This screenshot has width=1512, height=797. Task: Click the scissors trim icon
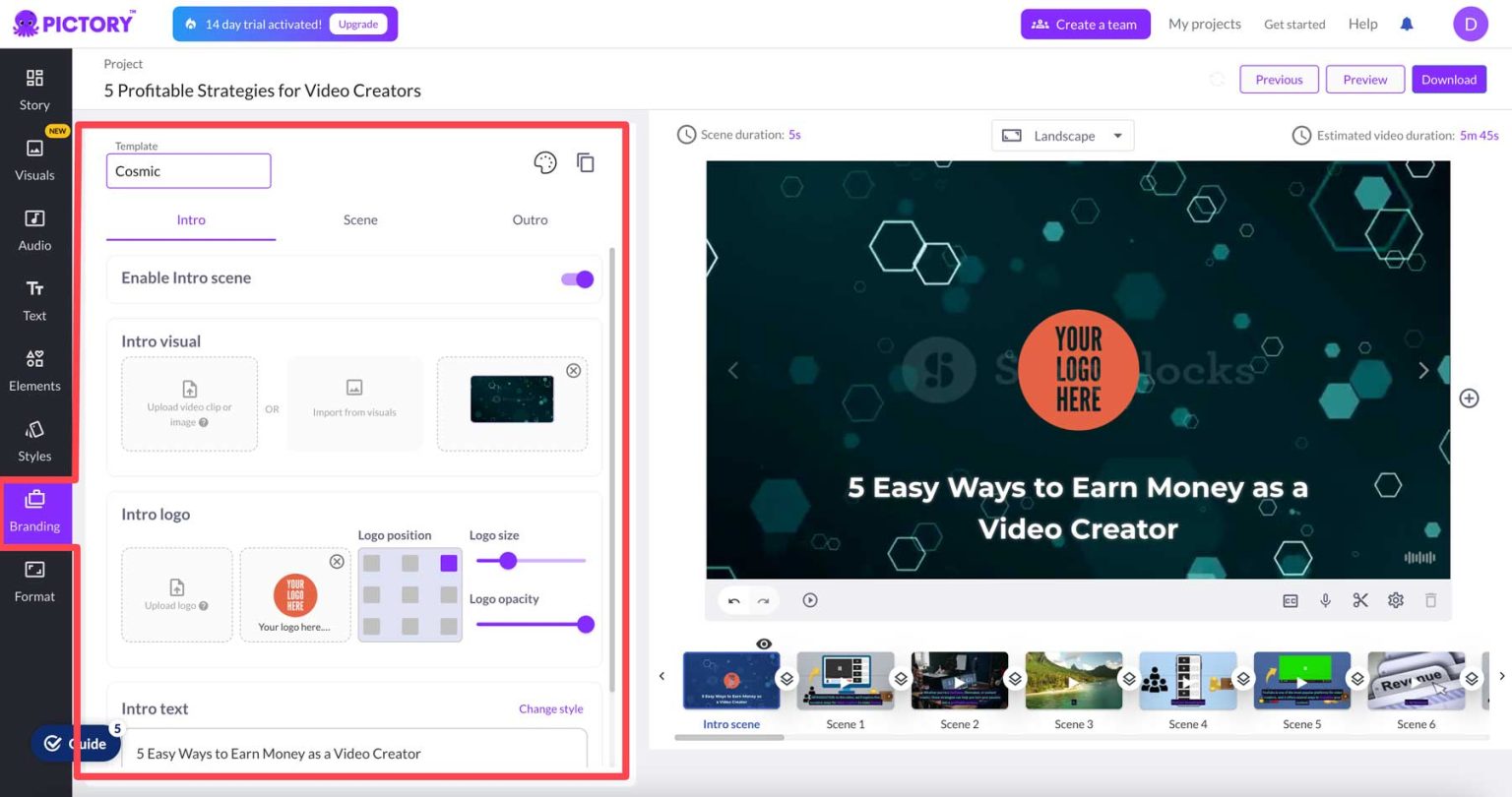click(1360, 600)
